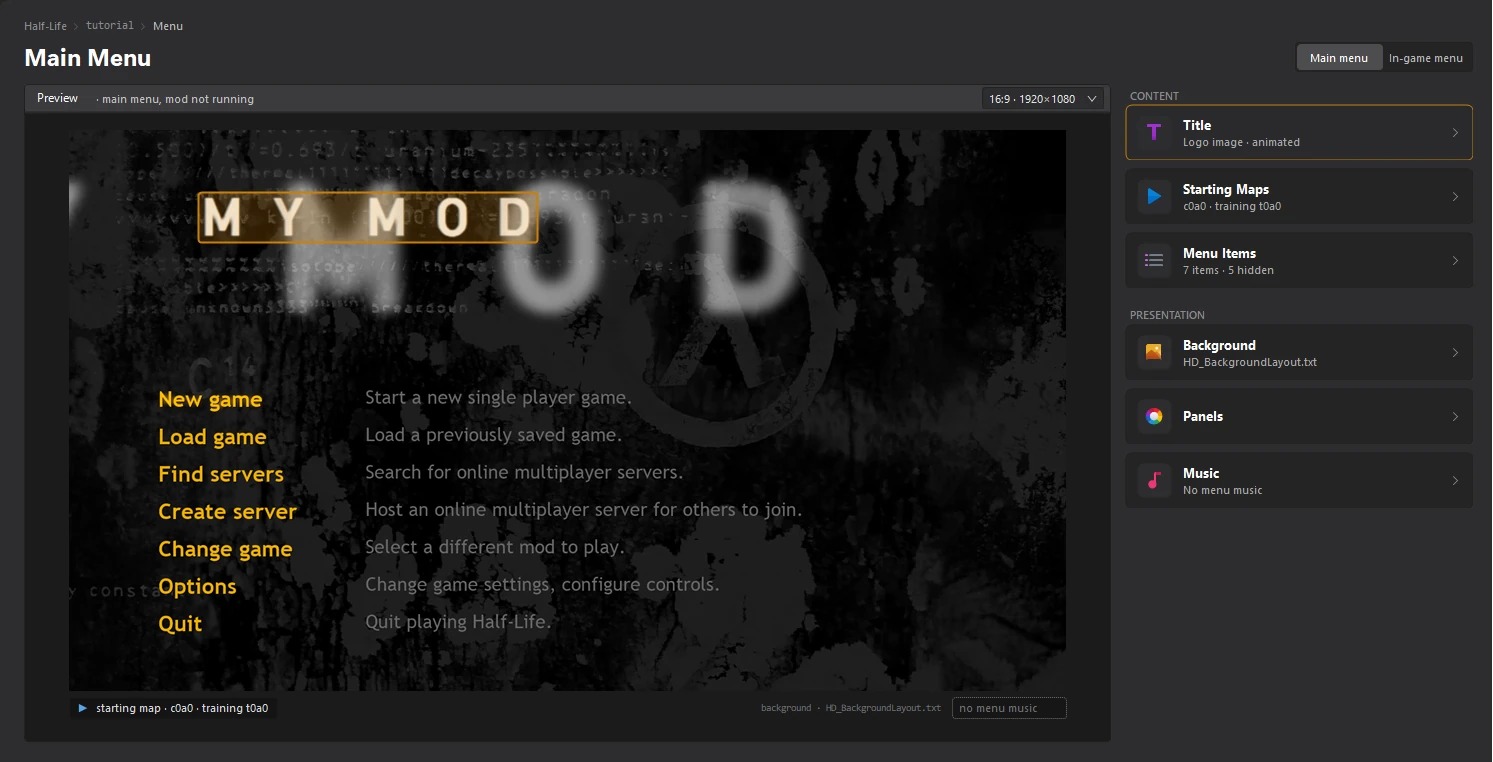1493x762 pixels.
Task: Click '7 items · 5 hidden' subtitle
Action: [1228, 270]
